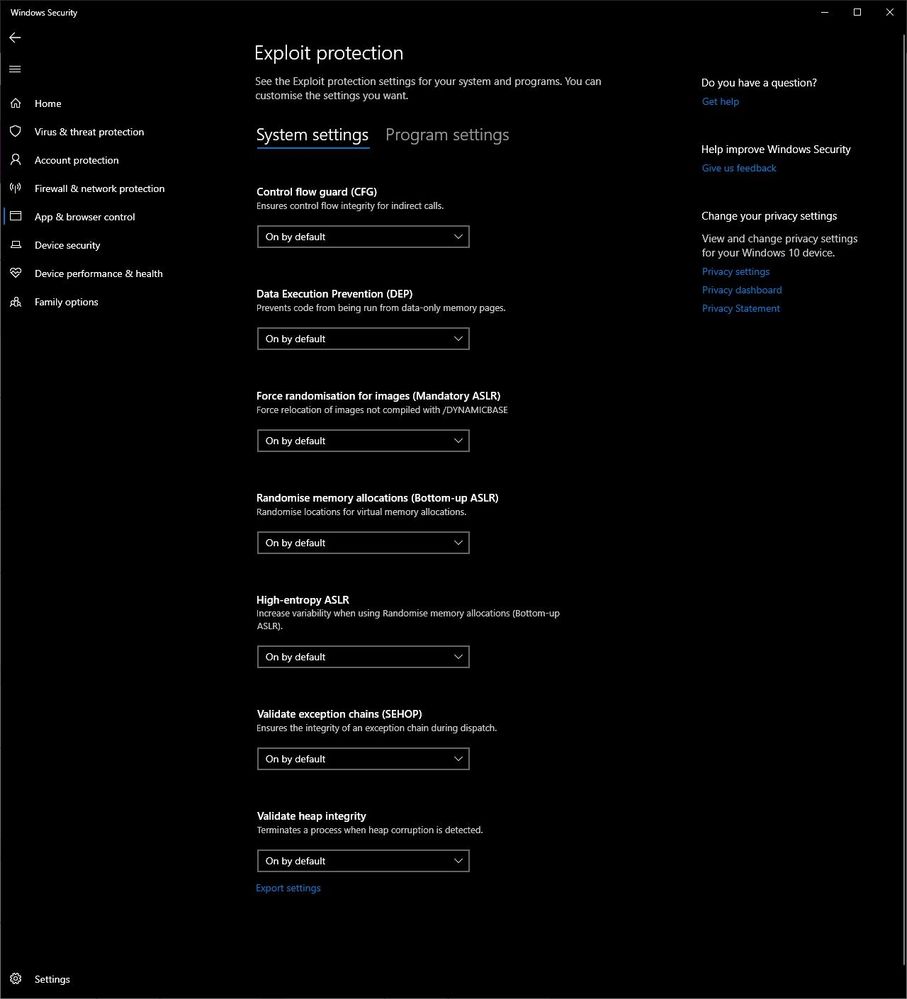Click the 'Help improve Windows Security' heading
The width and height of the screenshot is (907, 999).
776,150
